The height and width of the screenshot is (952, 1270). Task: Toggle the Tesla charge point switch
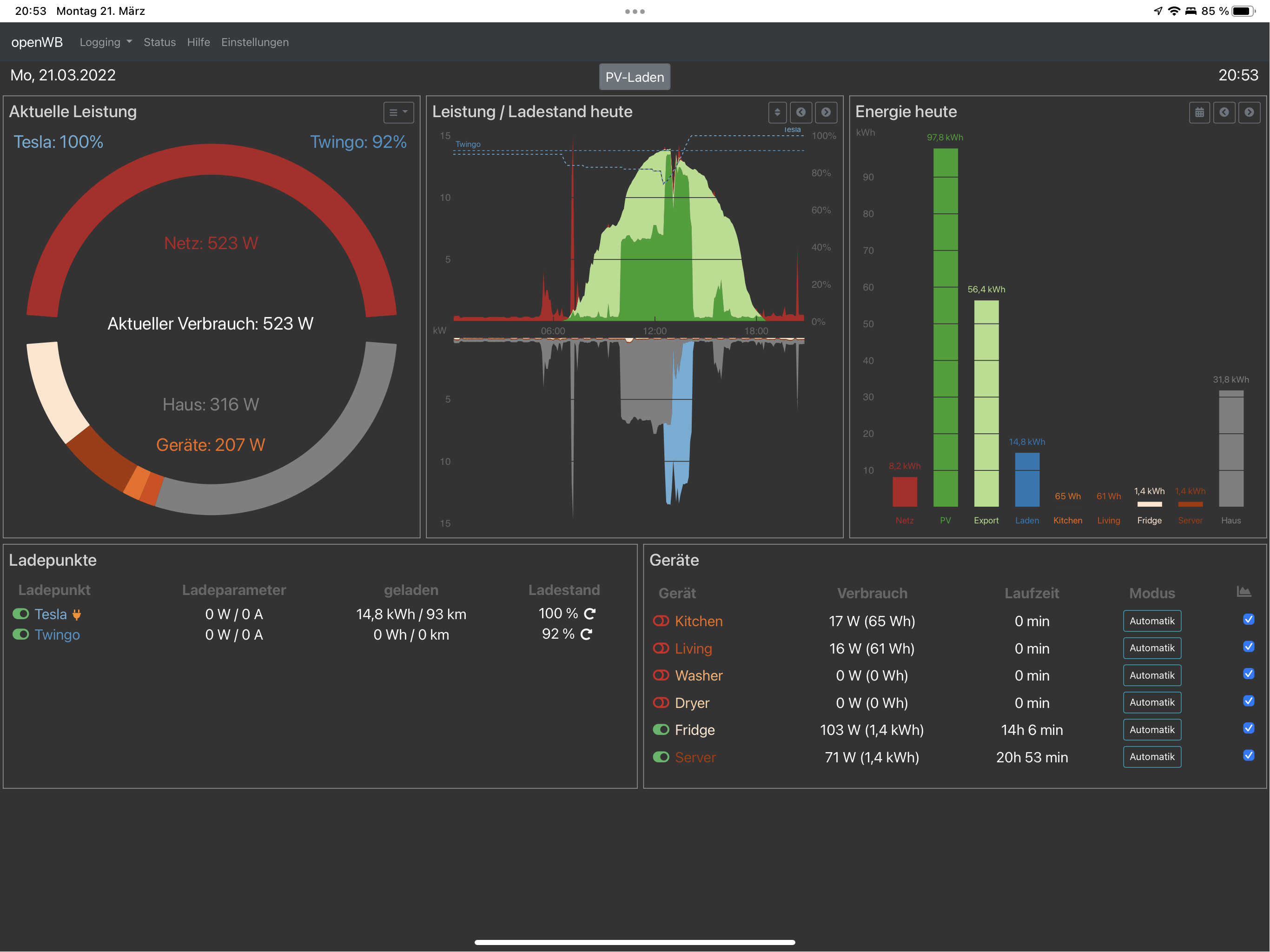(21, 614)
